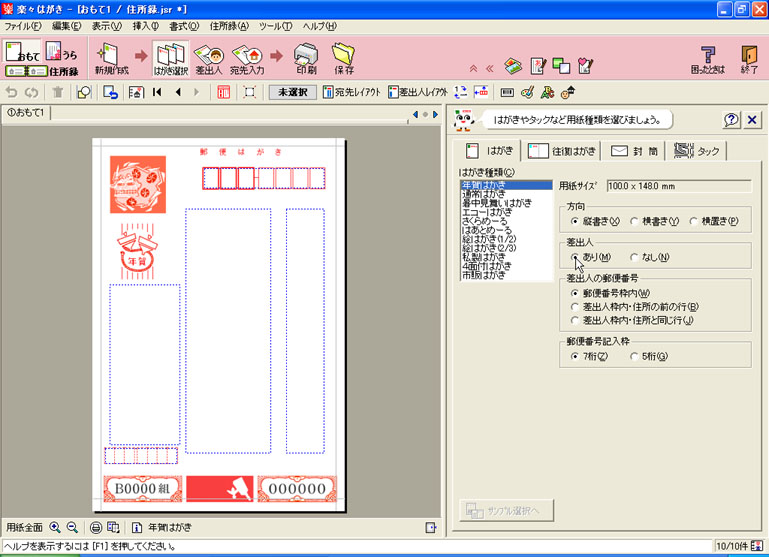Click the 宛先レイアウト button
This screenshot has width=769, height=557.
tap(351, 92)
